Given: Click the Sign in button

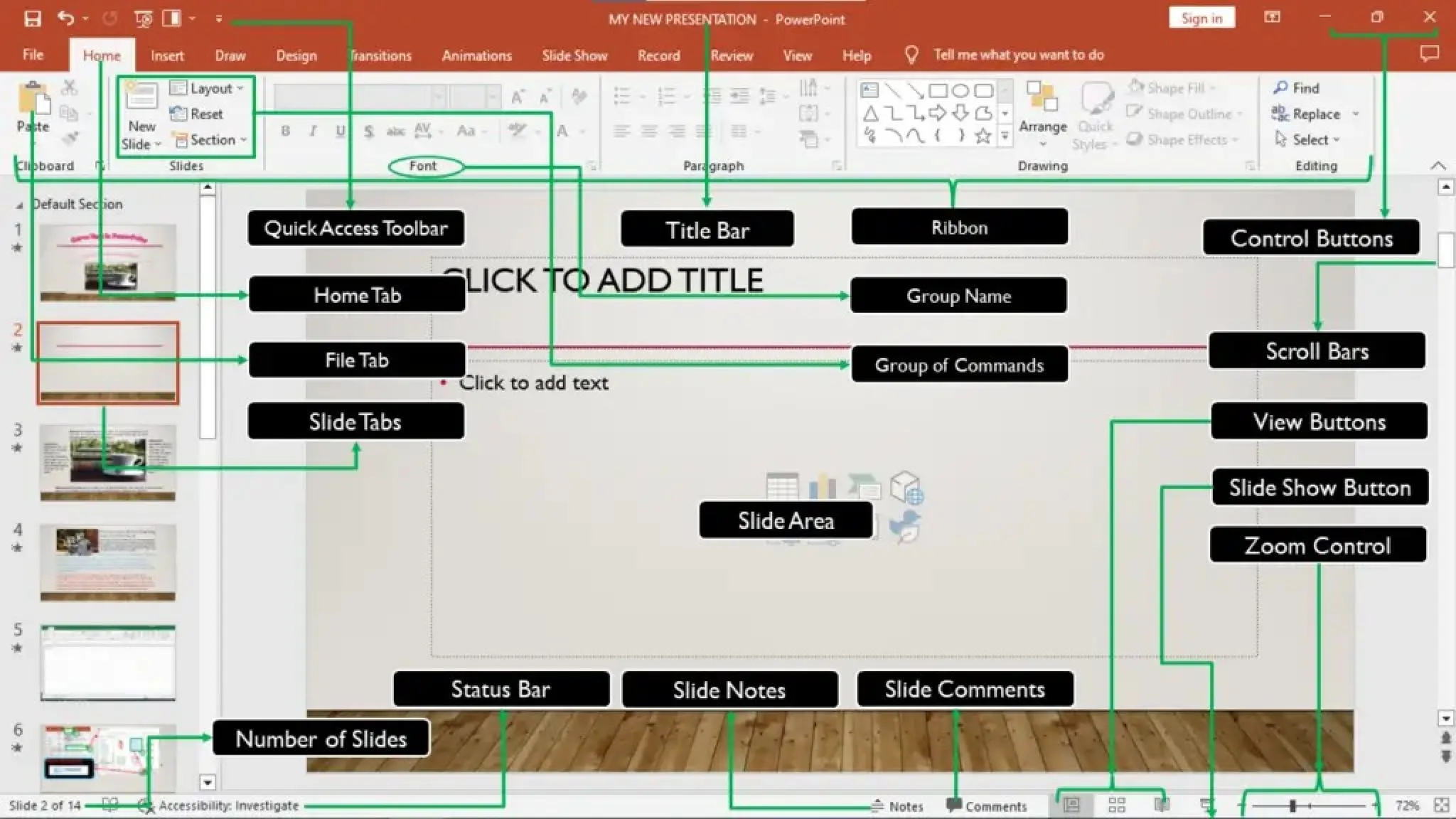Looking at the screenshot, I should click(x=1201, y=18).
